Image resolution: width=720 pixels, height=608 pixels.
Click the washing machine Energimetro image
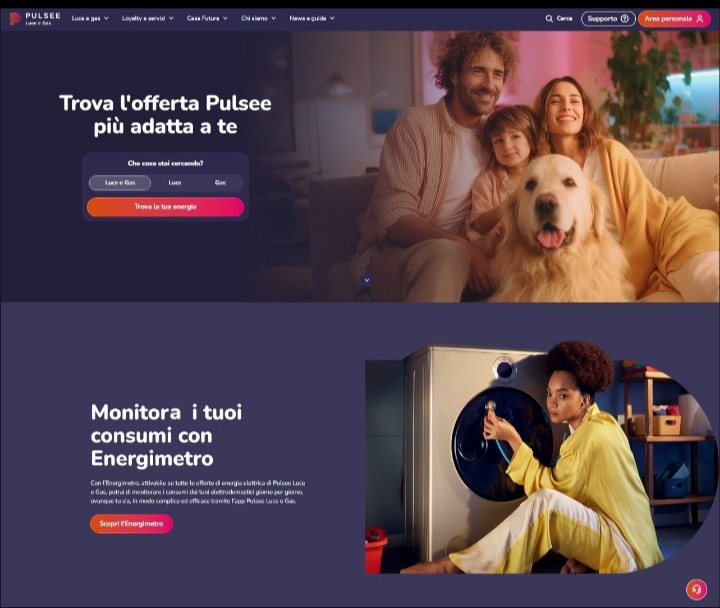[541, 458]
